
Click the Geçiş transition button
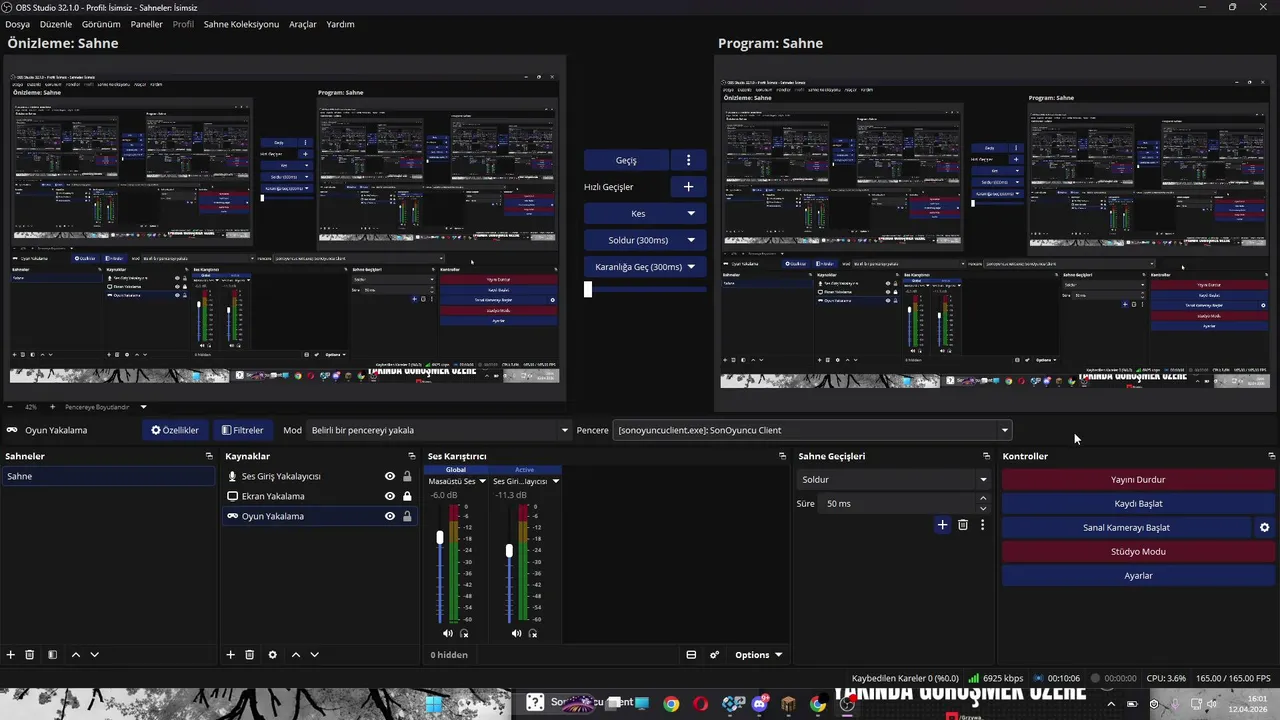point(626,160)
